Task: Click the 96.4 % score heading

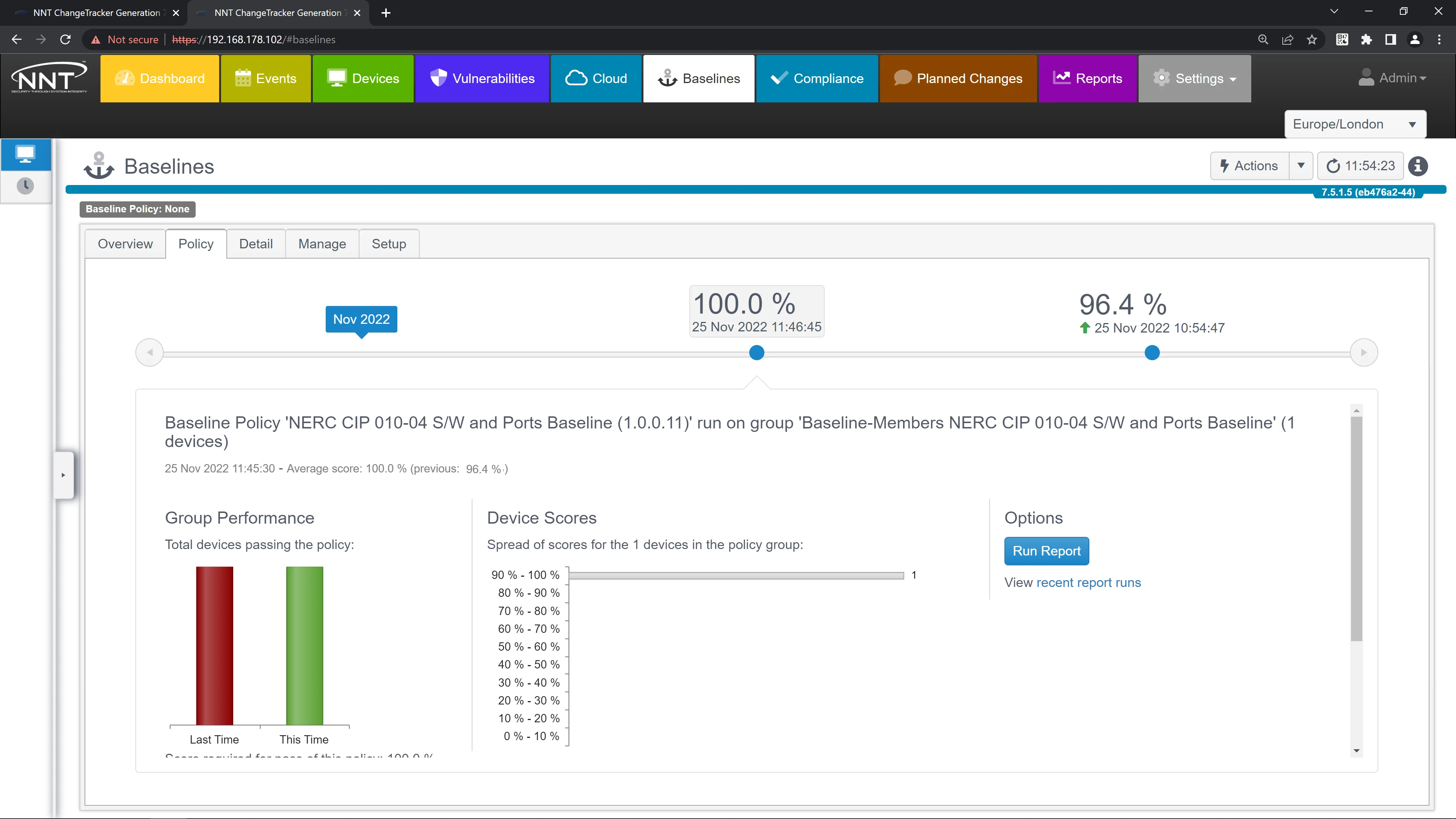Action: click(1122, 304)
